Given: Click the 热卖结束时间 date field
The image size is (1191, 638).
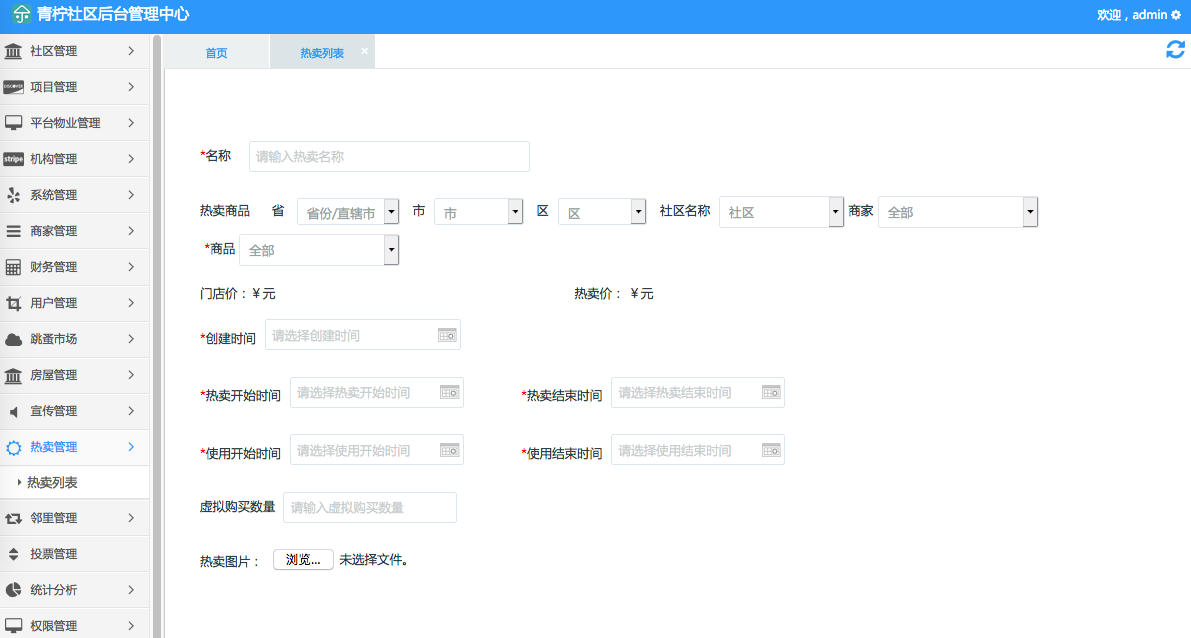Looking at the screenshot, I should 698,393.
